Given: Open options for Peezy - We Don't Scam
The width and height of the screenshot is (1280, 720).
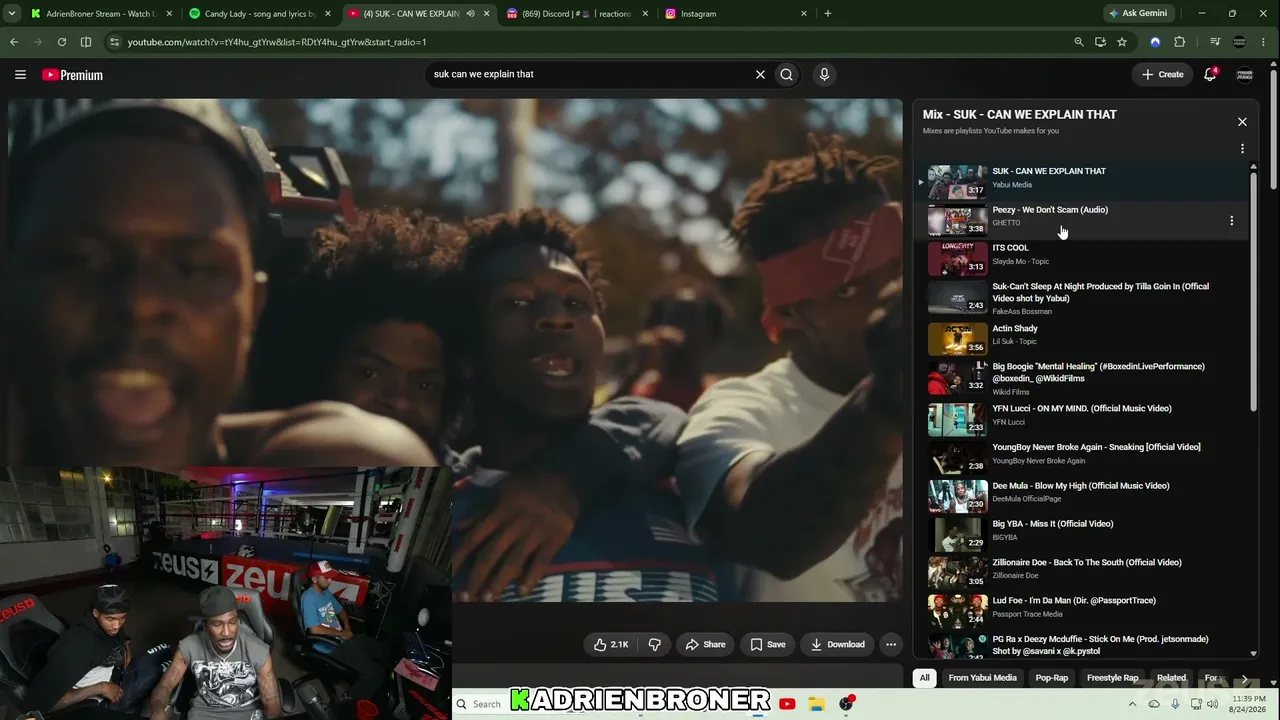Looking at the screenshot, I should coord(1231,221).
